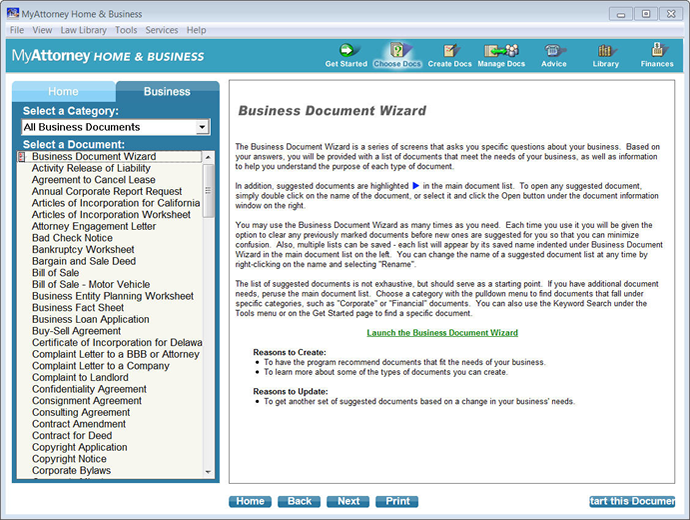Open the Law Library menu
Viewport: 690px width, 520px height.
(x=84, y=30)
